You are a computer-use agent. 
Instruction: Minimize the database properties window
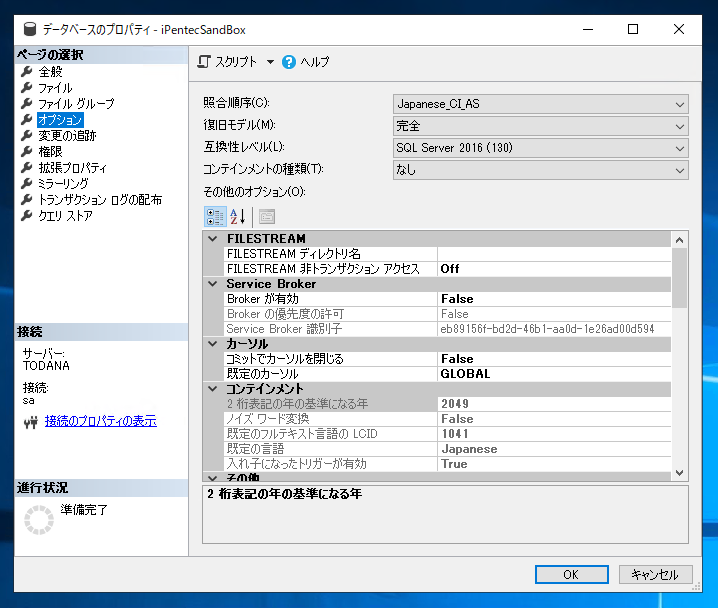tap(588, 29)
